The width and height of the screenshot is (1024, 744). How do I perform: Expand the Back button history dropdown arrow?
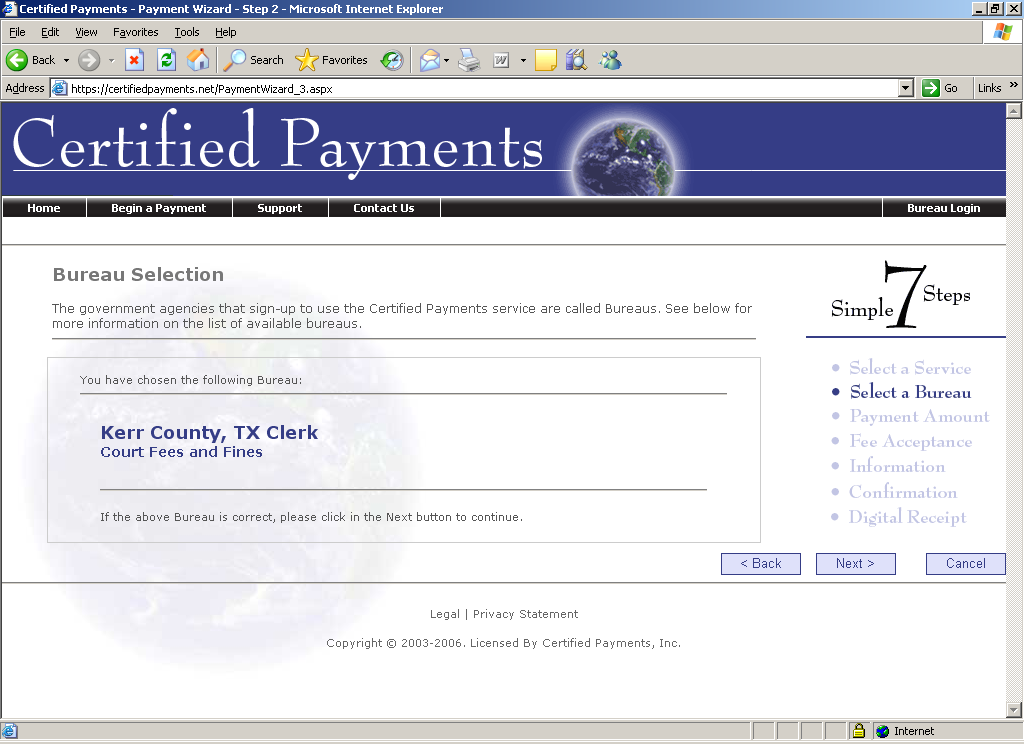pos(66,60)
